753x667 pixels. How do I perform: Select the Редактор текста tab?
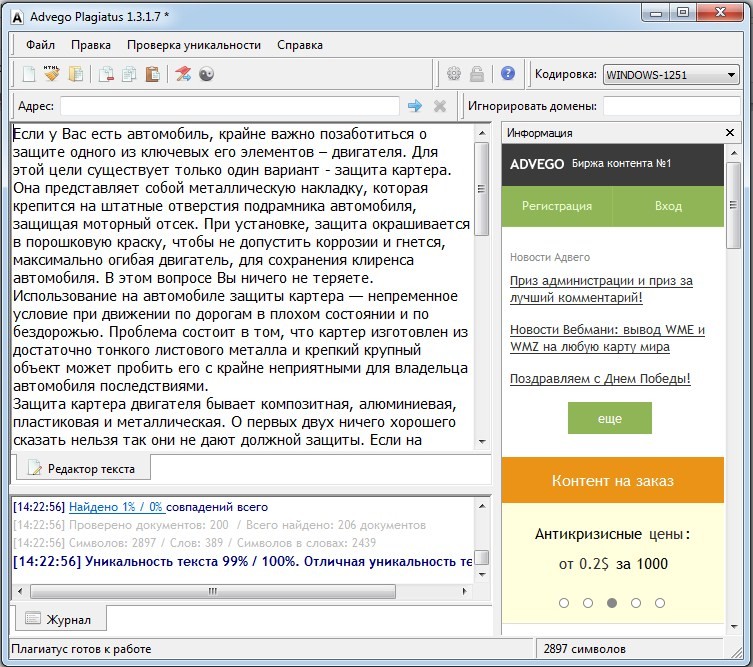point(83,468)
